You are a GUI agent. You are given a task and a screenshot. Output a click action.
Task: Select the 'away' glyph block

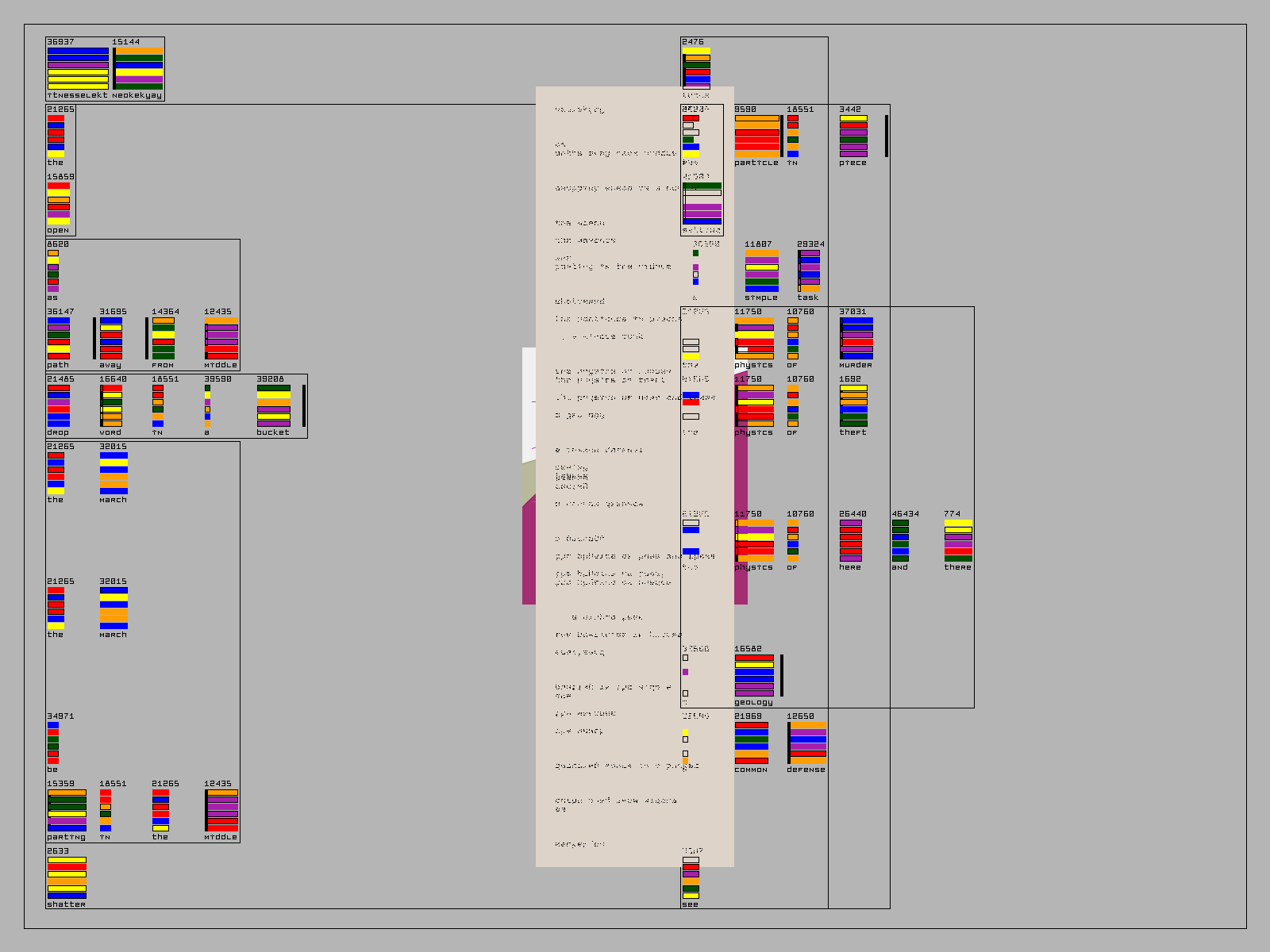111,338
